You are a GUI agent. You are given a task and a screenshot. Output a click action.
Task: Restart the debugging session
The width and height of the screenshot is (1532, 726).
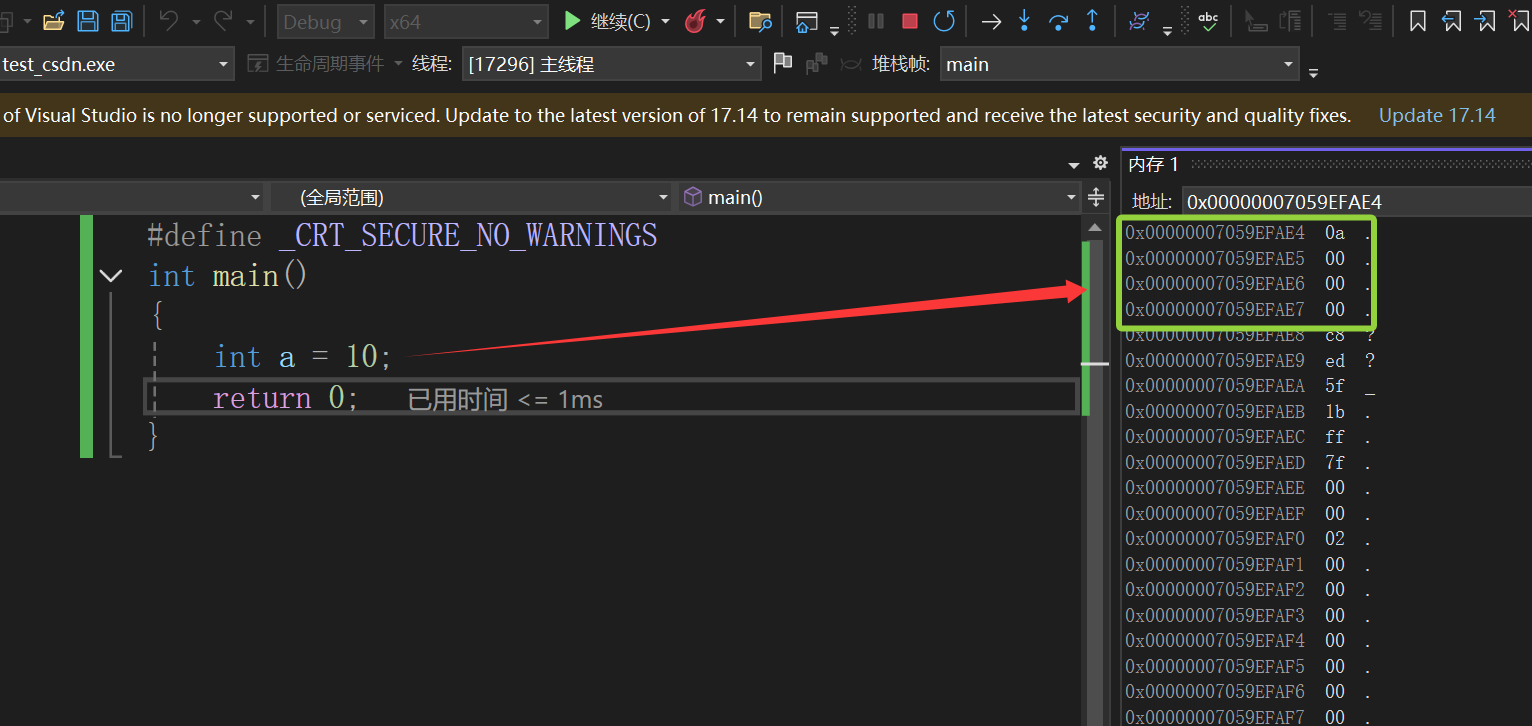tap(943, 21)
